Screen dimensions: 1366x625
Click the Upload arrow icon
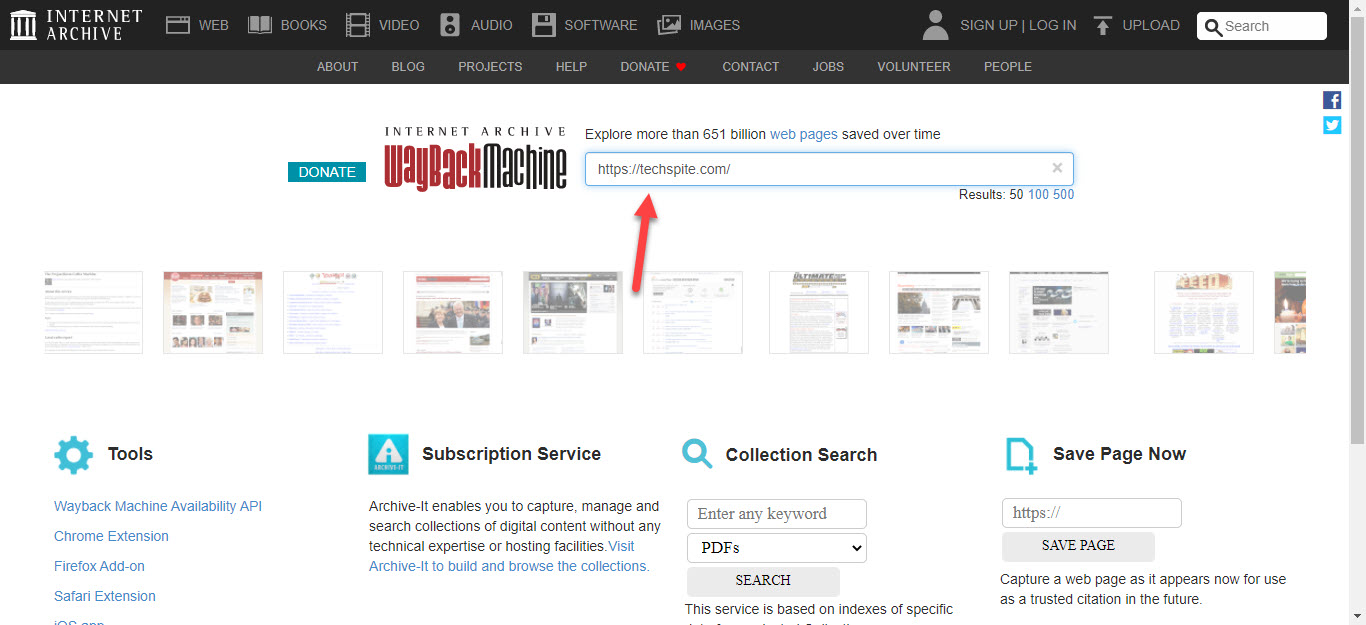[x=1103, y=25]
